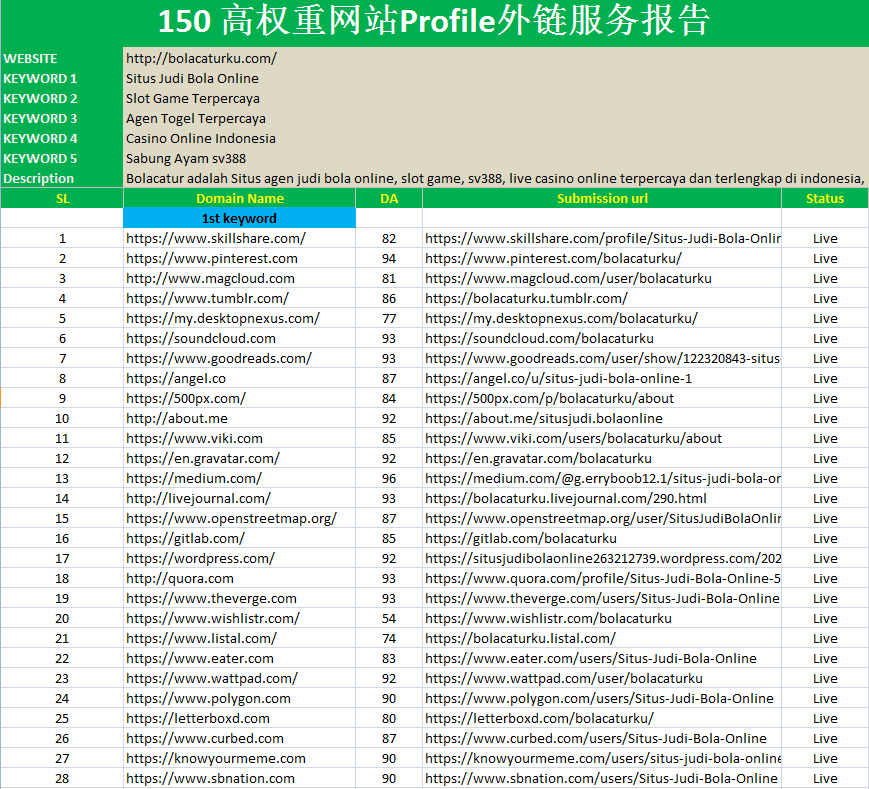Click the website URL http://bolacaturku.com/
Image resolution: width=869 pixels, height=789 pixels.
point(201,58)
